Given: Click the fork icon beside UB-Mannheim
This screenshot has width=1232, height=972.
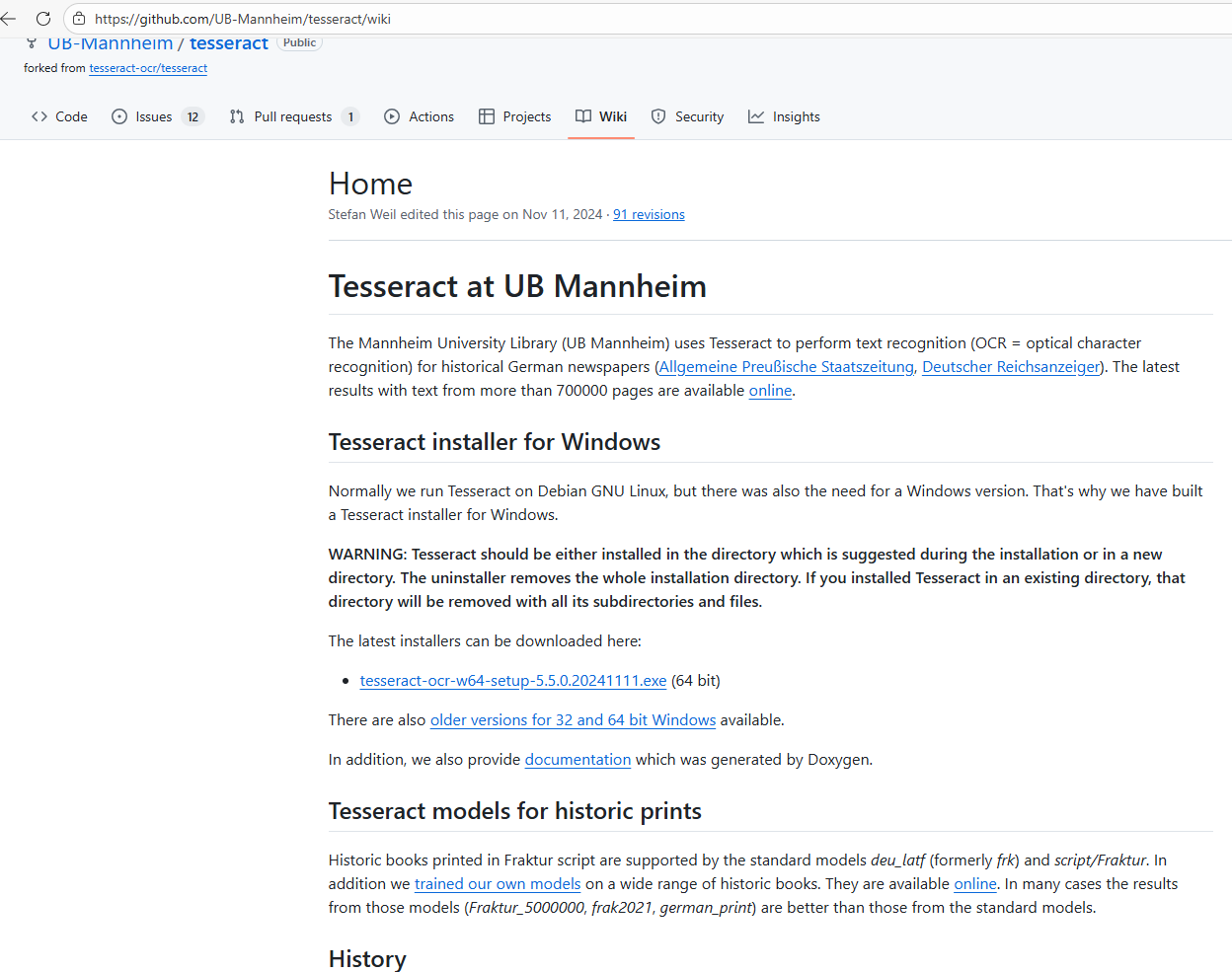Looking at the screenshot, I should pos(32,43).
